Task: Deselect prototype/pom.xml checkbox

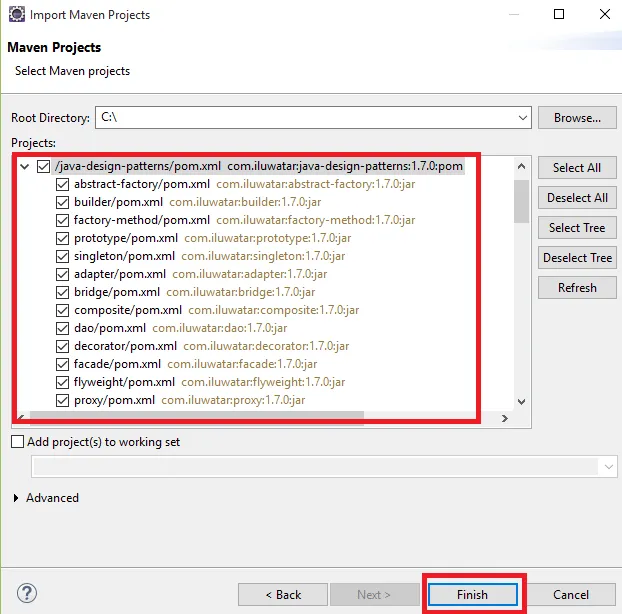Action: click(62, 238)
